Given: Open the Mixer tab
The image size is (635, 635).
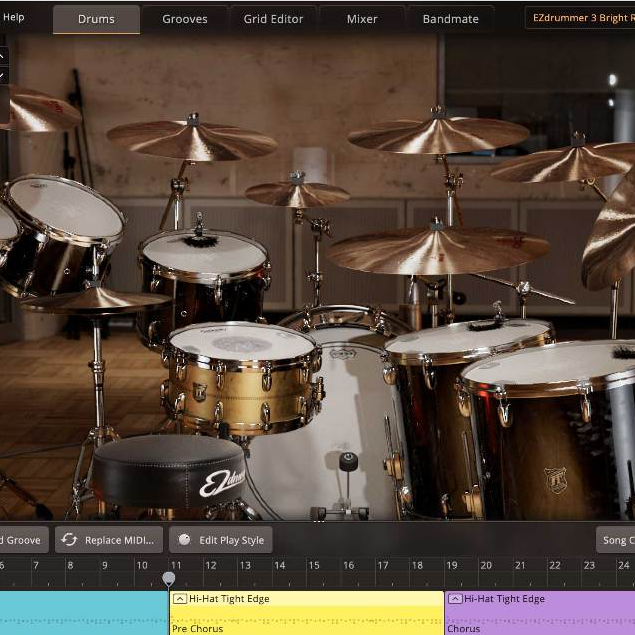Looking at the screenshot, I should [x=362, y=19].
